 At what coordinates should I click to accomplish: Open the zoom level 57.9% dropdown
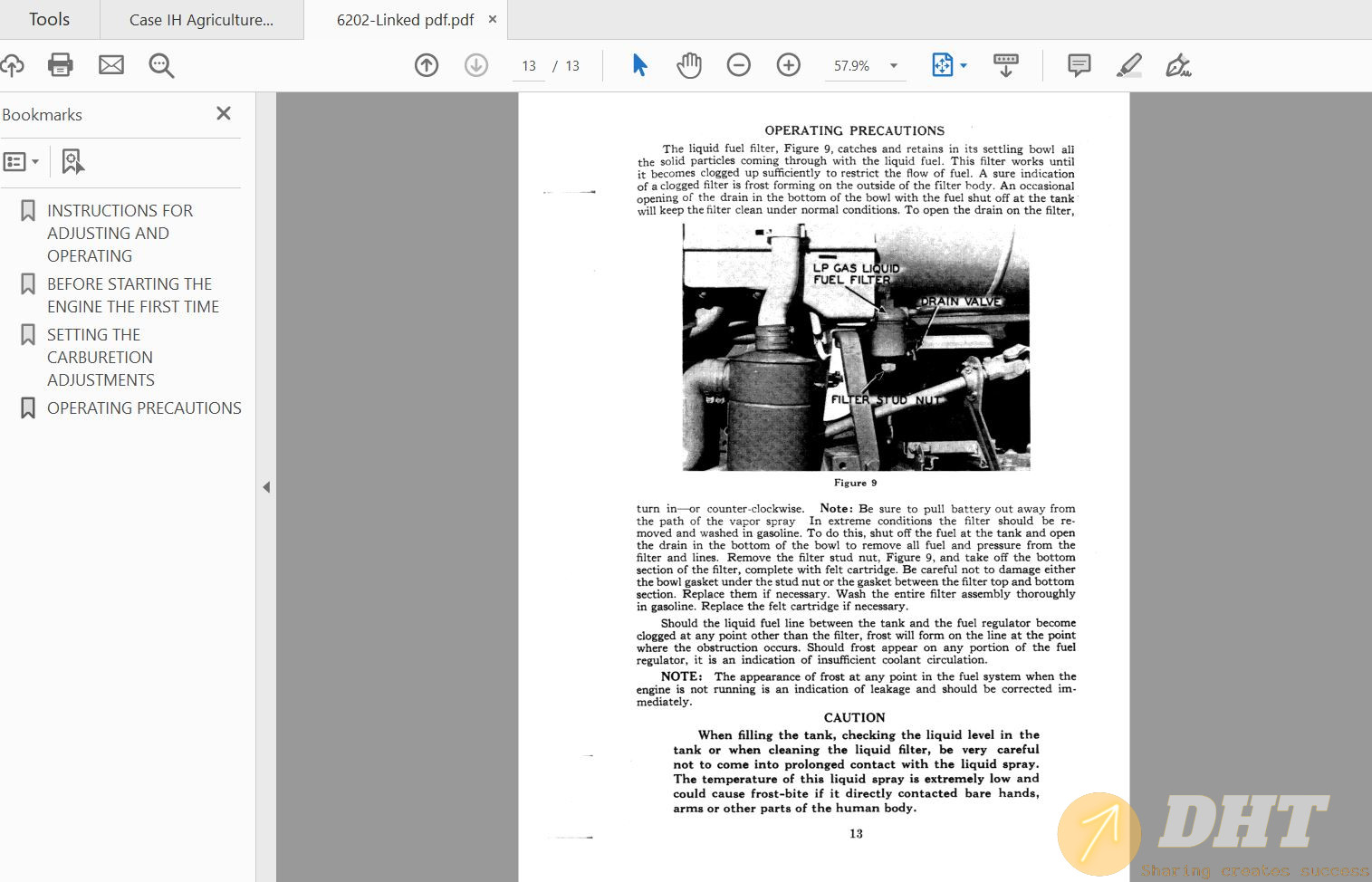(x=894, y=65)
